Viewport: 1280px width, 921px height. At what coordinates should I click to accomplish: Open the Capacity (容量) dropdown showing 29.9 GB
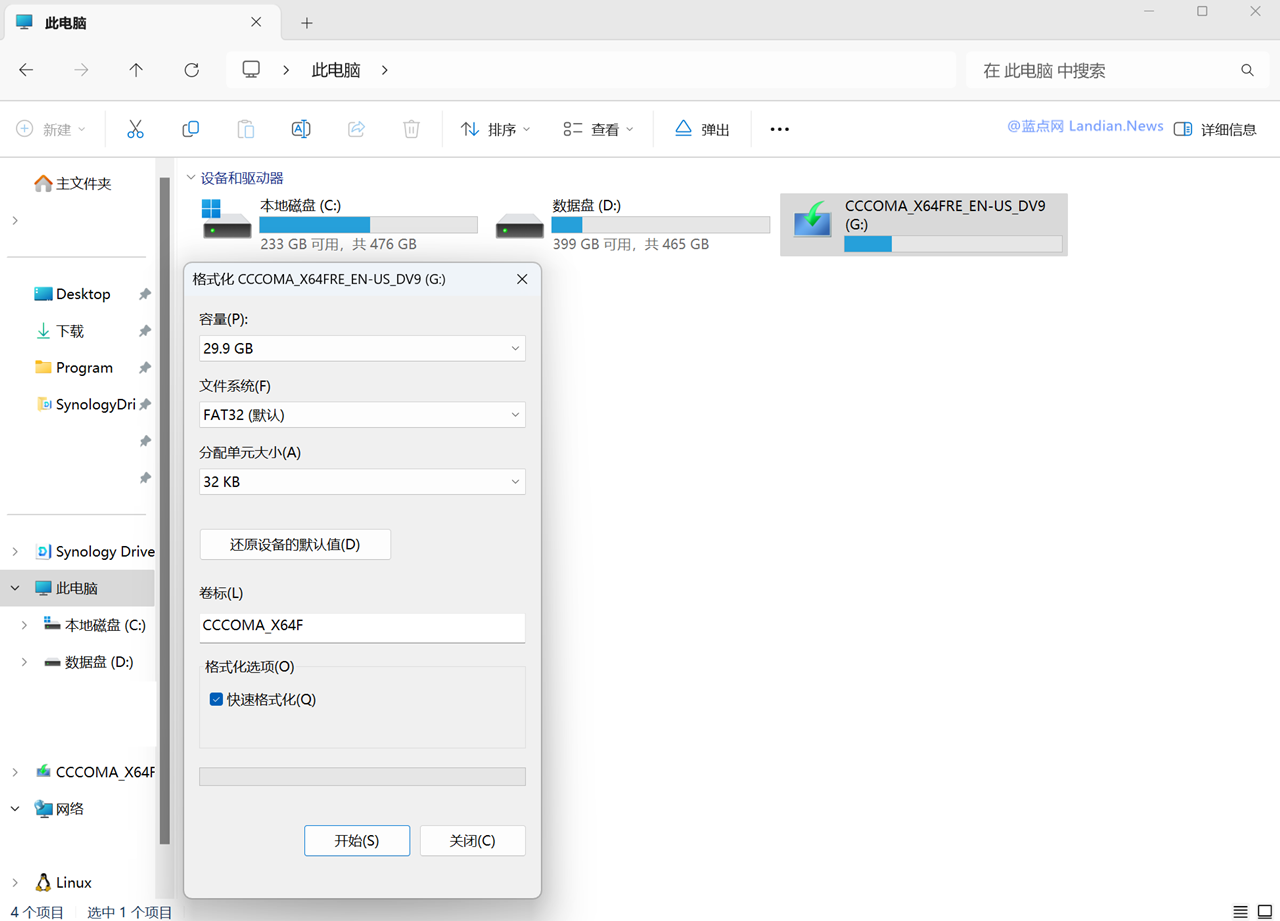click(x=362, y=348)
